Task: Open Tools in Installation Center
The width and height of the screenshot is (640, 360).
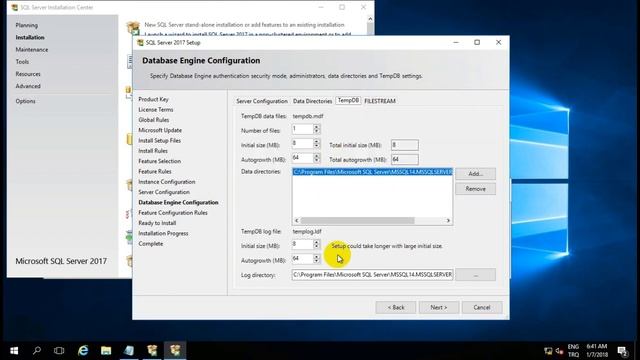Action: click(x=22, y=62)
